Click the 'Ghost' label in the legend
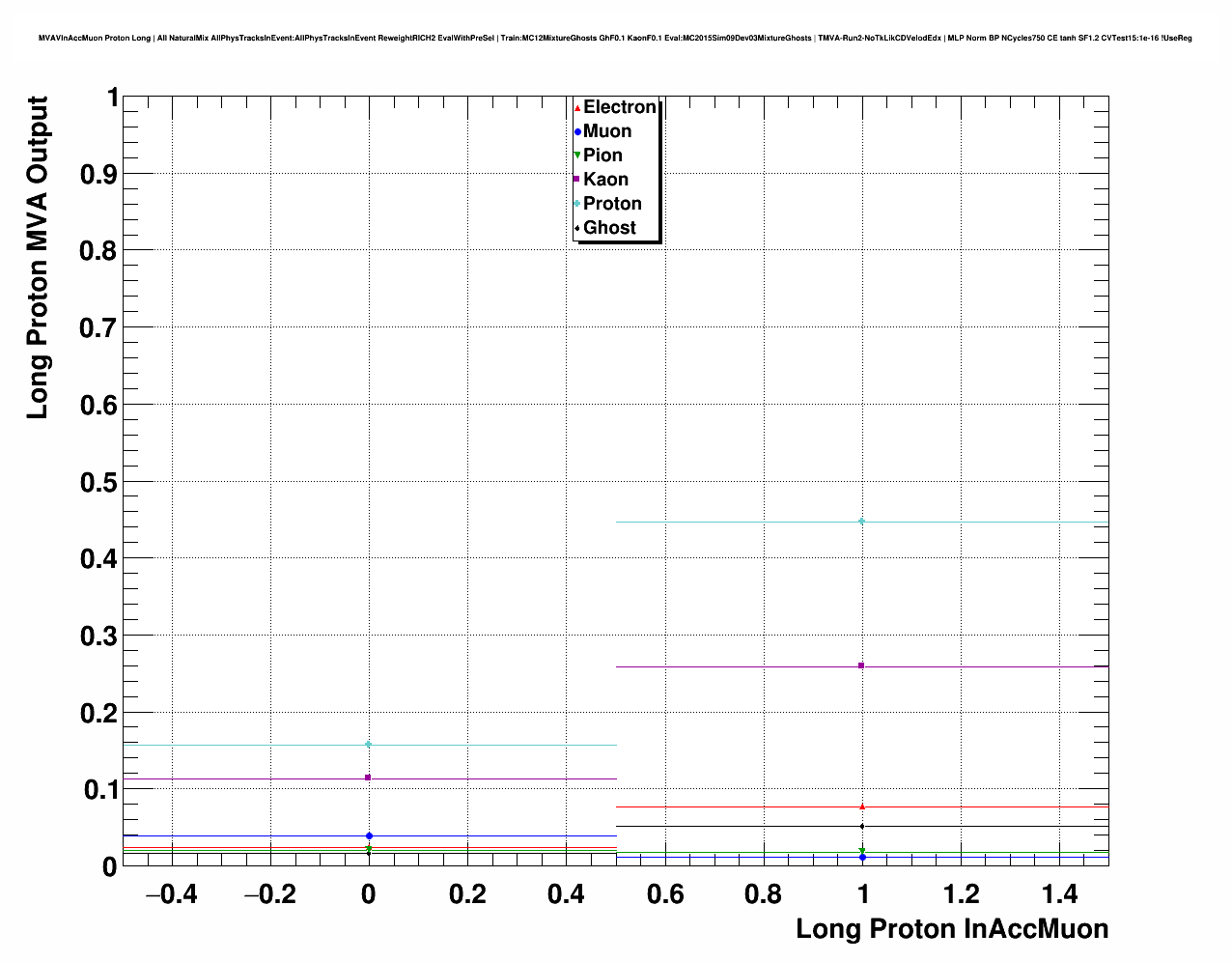Viewport: 1232px width, 962px height. coord(609,228)
